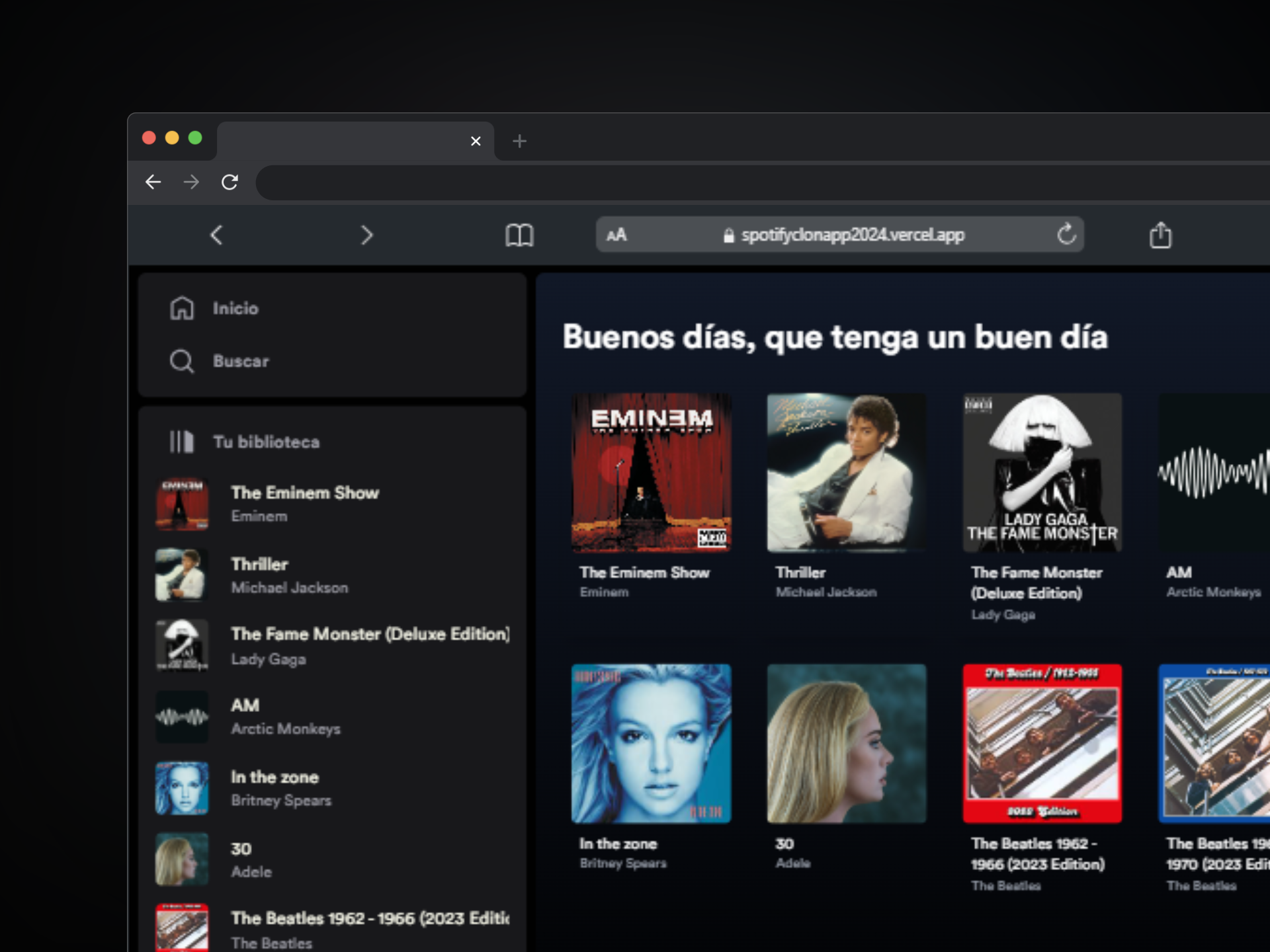This screenshot has height=952, width=1270.
Task: Open In the zone in library list
Action: click(x=332, y=788)
